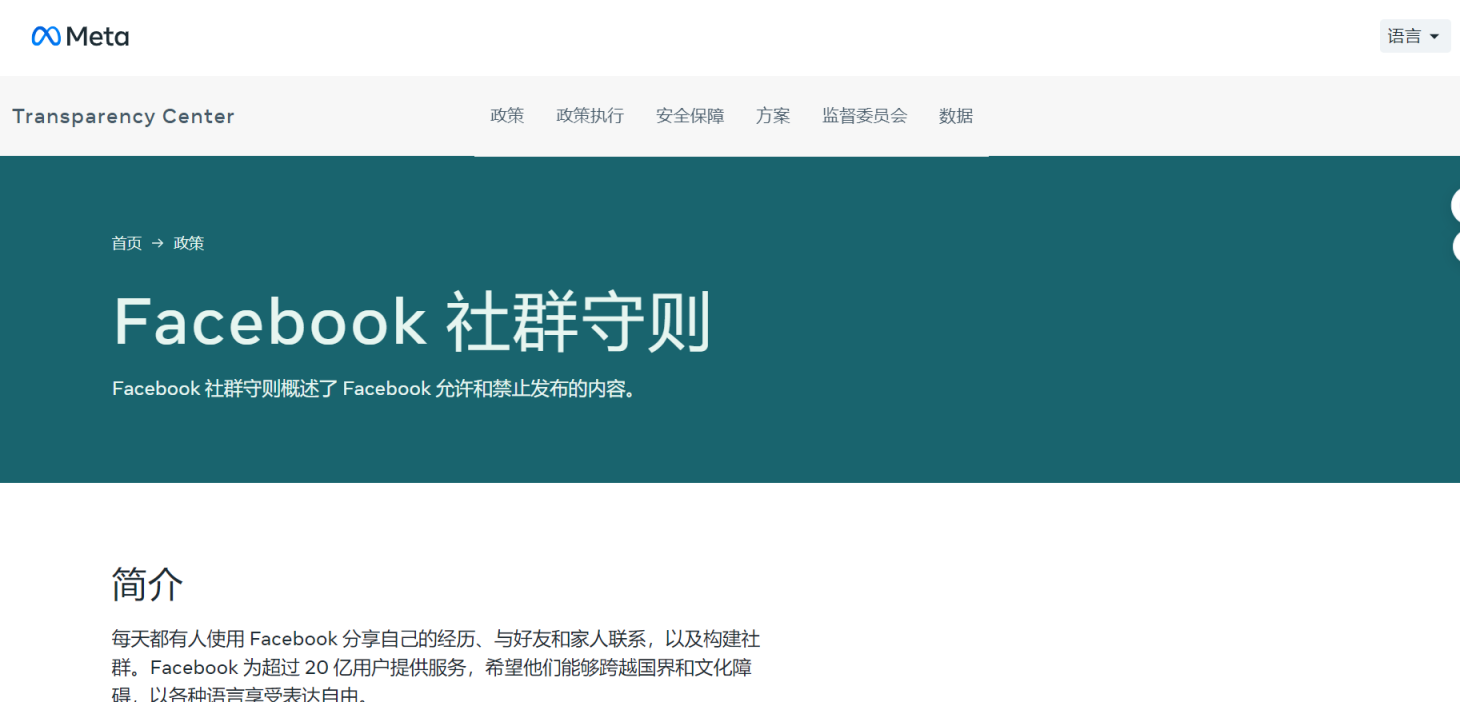Click the 政策 breadcrumb link
Viewport: 1460px width, 702px height.
tap(188, 243)
